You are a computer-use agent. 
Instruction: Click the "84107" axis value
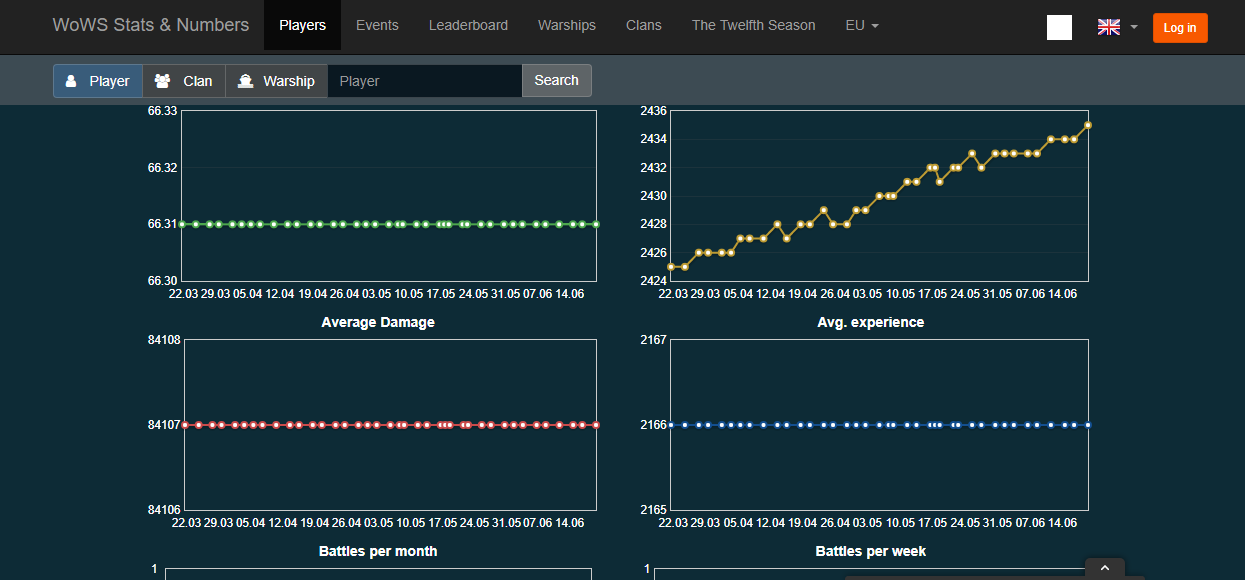click(164, 425)
